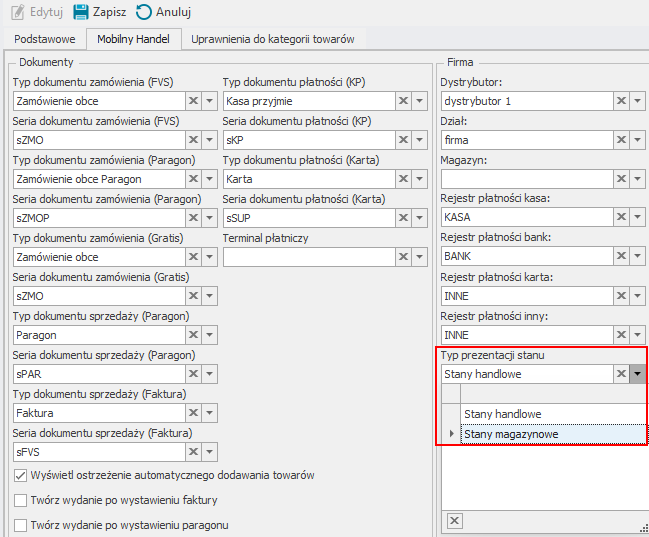Click the Seria dokumentu zamówienia (Paragon) field

click(x=98, y=218)
